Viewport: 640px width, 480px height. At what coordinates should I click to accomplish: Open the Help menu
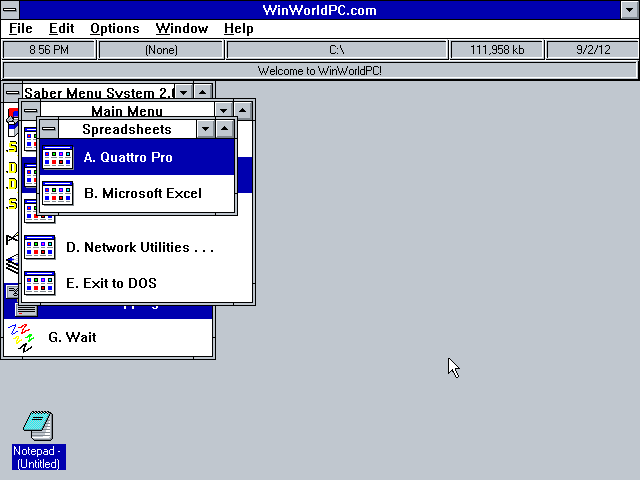click(239, 29)
